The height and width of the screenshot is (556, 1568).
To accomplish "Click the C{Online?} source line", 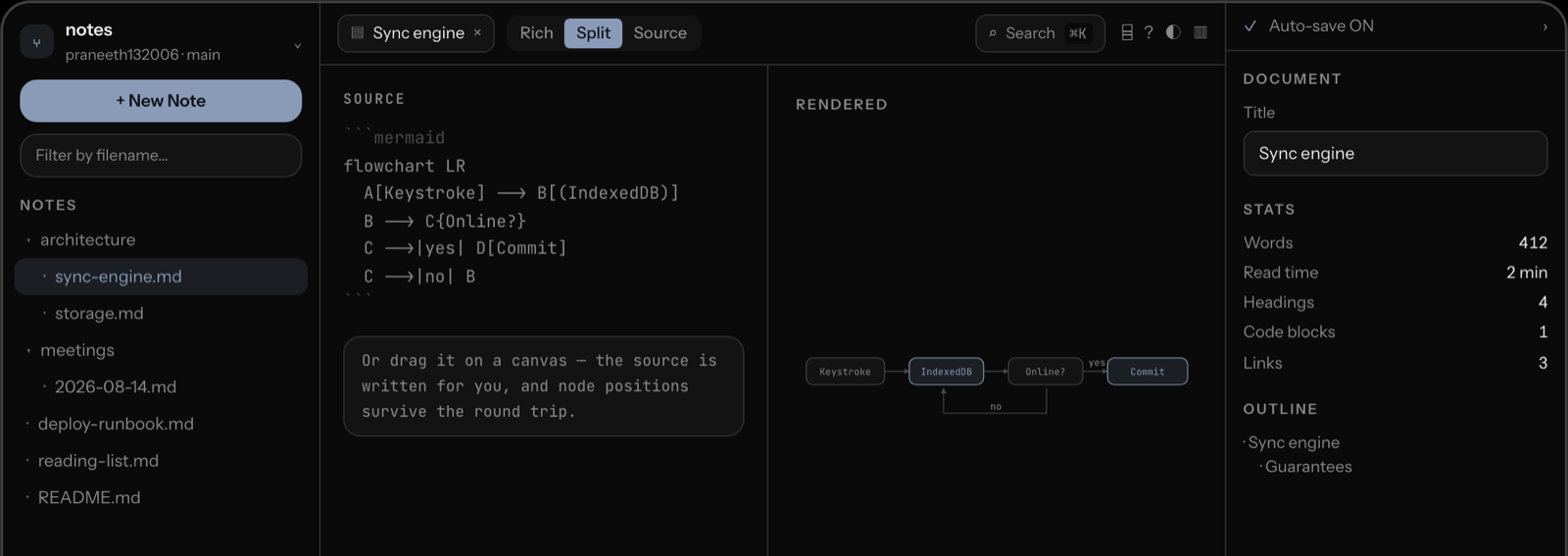I will pyautogui.click(x=445, y=222).
